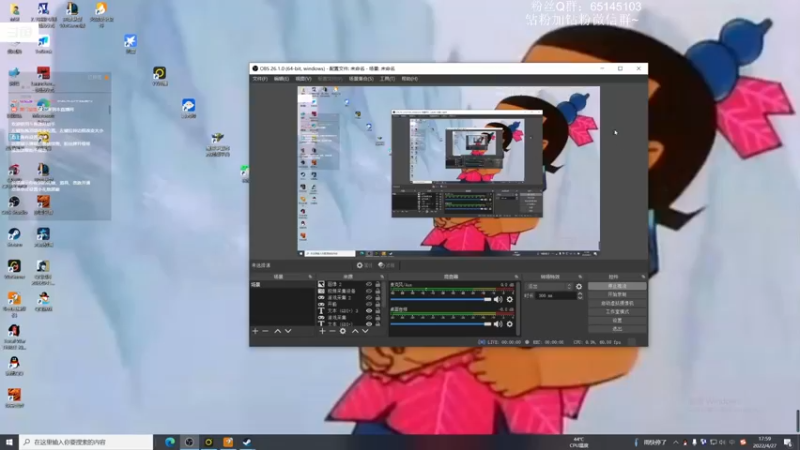
Task: Open 麦克风/Aux audio settings gear
Action: tap(510, 299)
